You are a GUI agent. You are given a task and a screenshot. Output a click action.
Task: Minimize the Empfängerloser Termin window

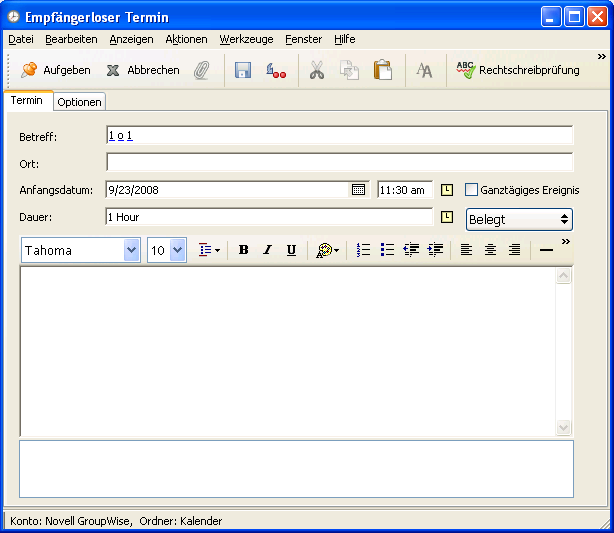[551, 17]
